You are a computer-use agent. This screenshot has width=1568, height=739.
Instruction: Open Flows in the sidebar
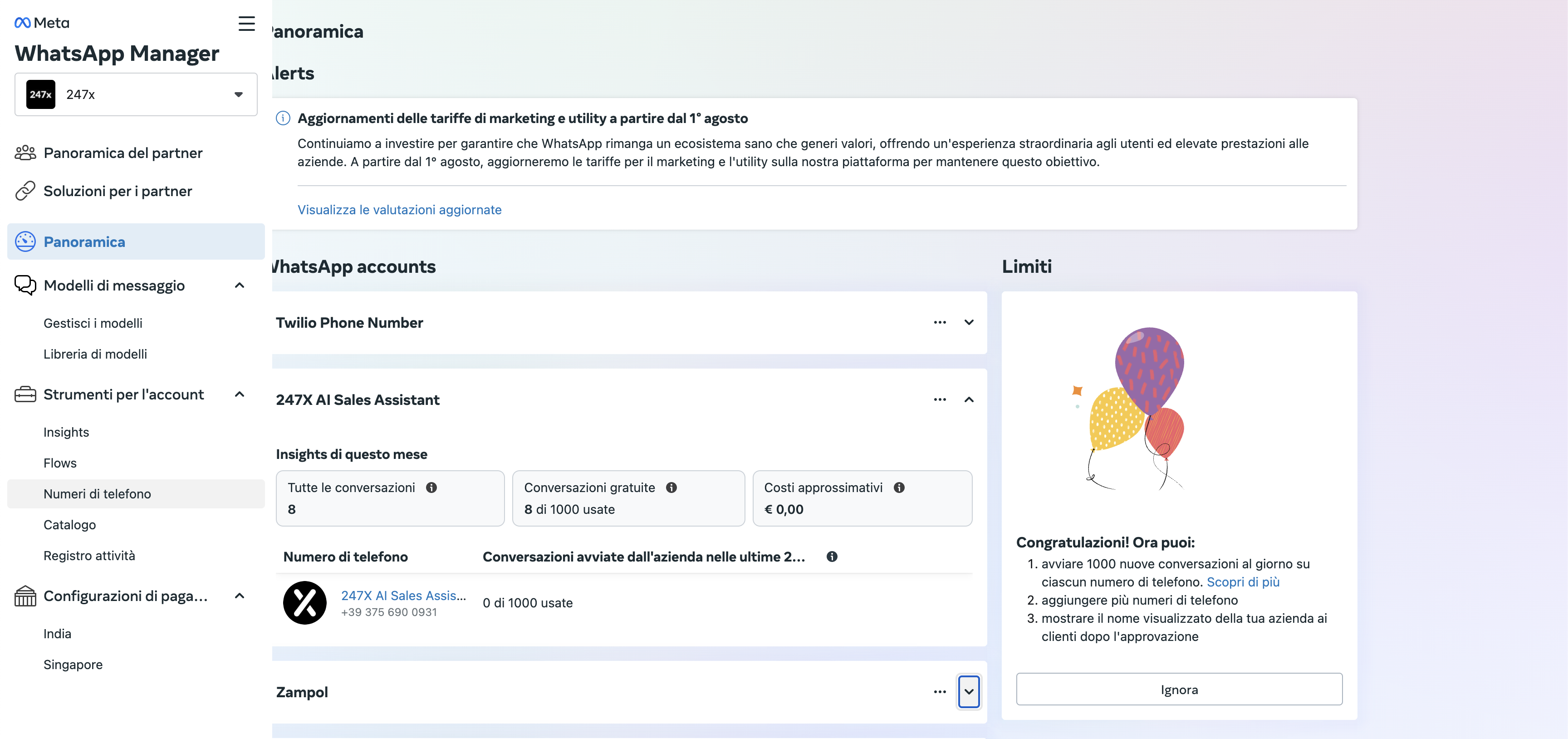tap(60, 463)
